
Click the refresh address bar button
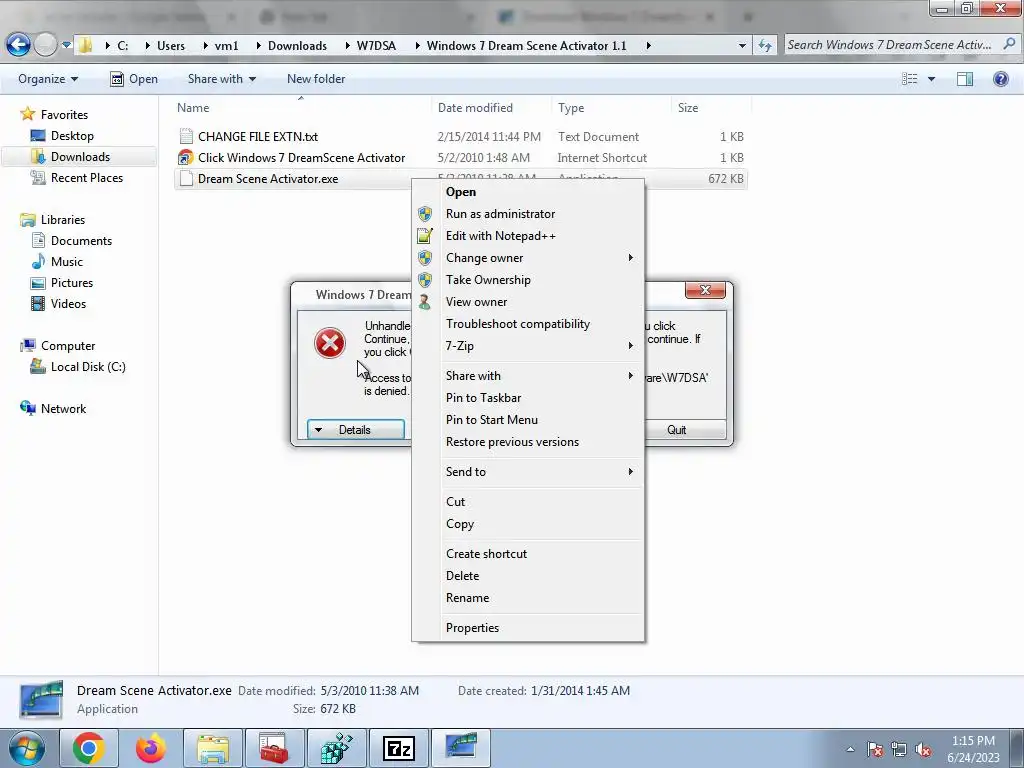pos(765,46)
